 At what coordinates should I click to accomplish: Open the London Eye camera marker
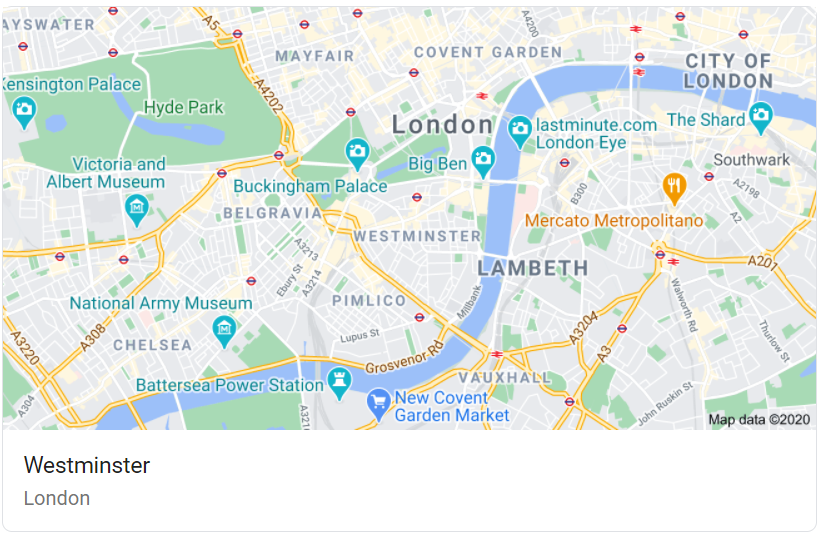(x=519, y=131)
